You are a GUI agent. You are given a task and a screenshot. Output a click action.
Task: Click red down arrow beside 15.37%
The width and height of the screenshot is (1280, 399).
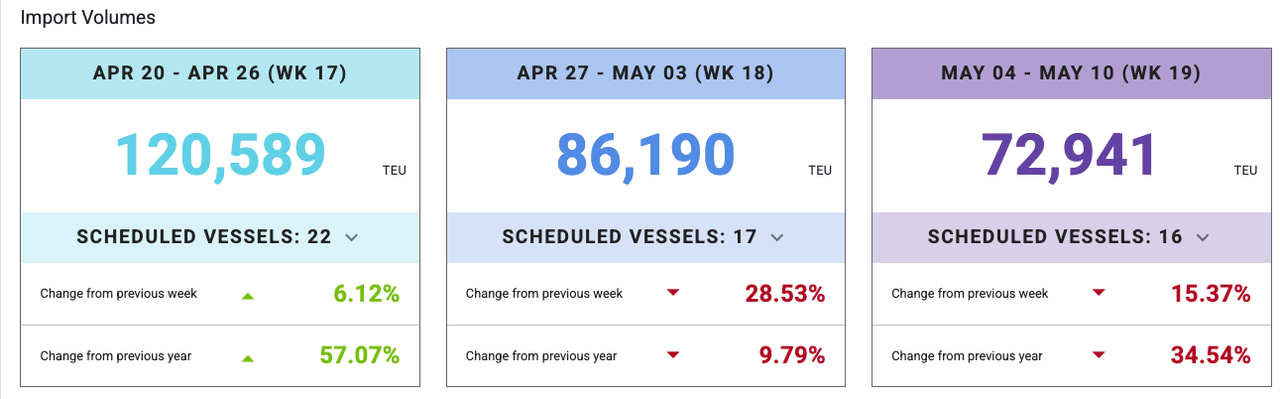click(x=1099, y=293)
